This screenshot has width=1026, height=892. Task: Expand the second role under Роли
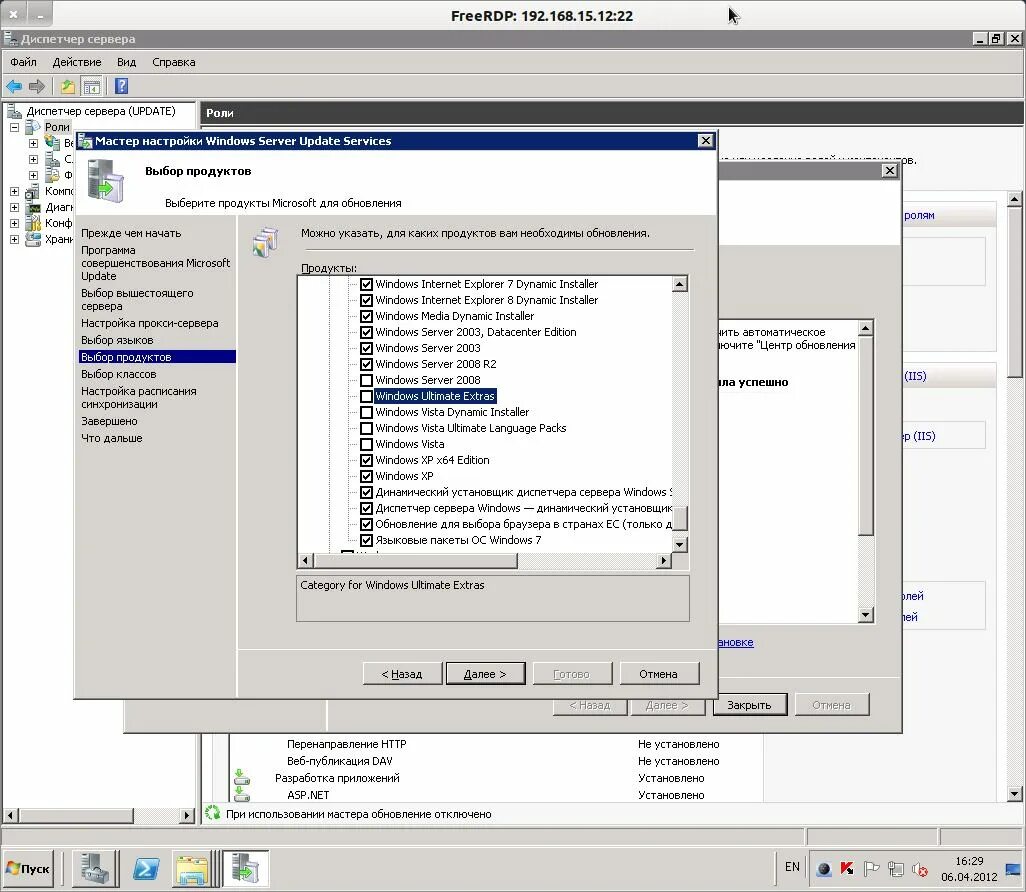[33, 159]
